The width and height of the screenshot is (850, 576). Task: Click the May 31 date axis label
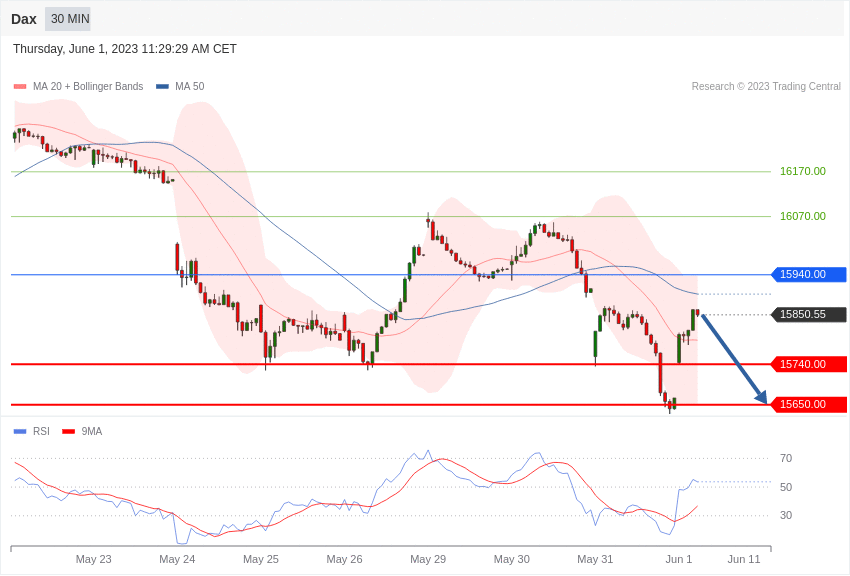coord(595,559)
